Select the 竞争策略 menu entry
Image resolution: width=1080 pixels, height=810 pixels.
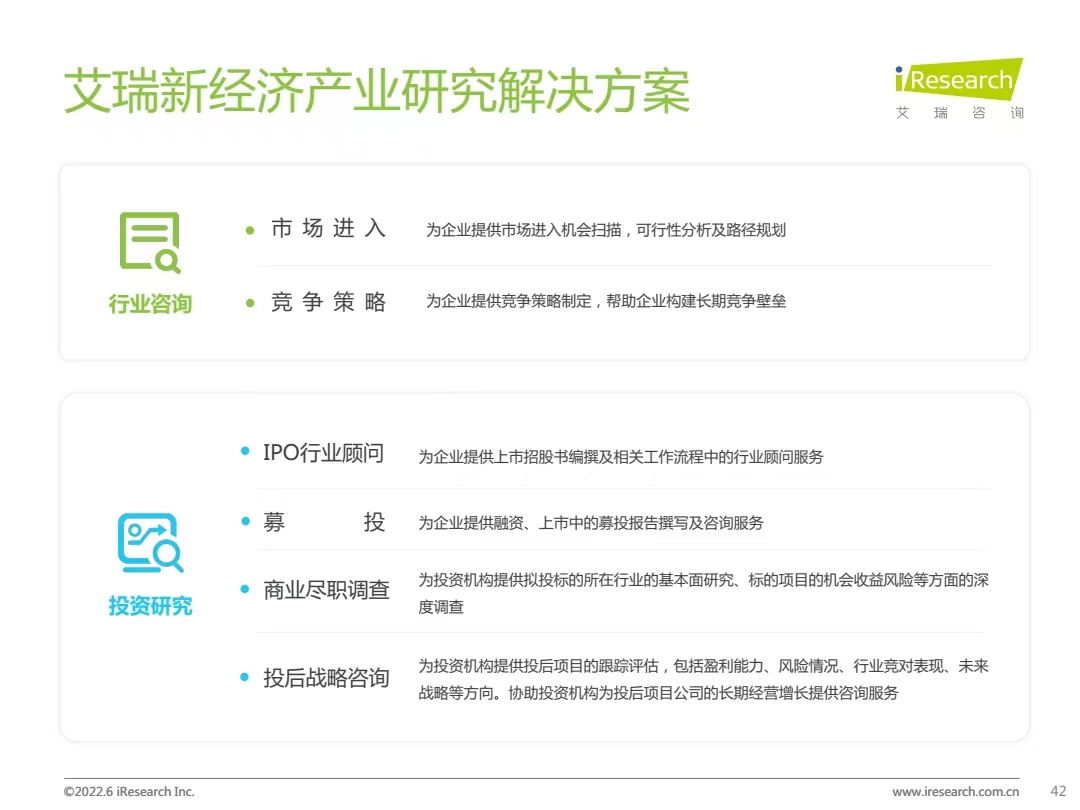(x=327, y=302)
